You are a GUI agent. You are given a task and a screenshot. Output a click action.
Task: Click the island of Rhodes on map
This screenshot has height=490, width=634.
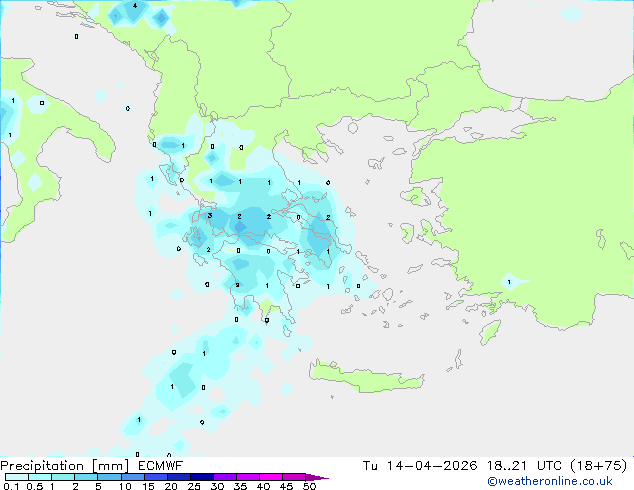490,332
